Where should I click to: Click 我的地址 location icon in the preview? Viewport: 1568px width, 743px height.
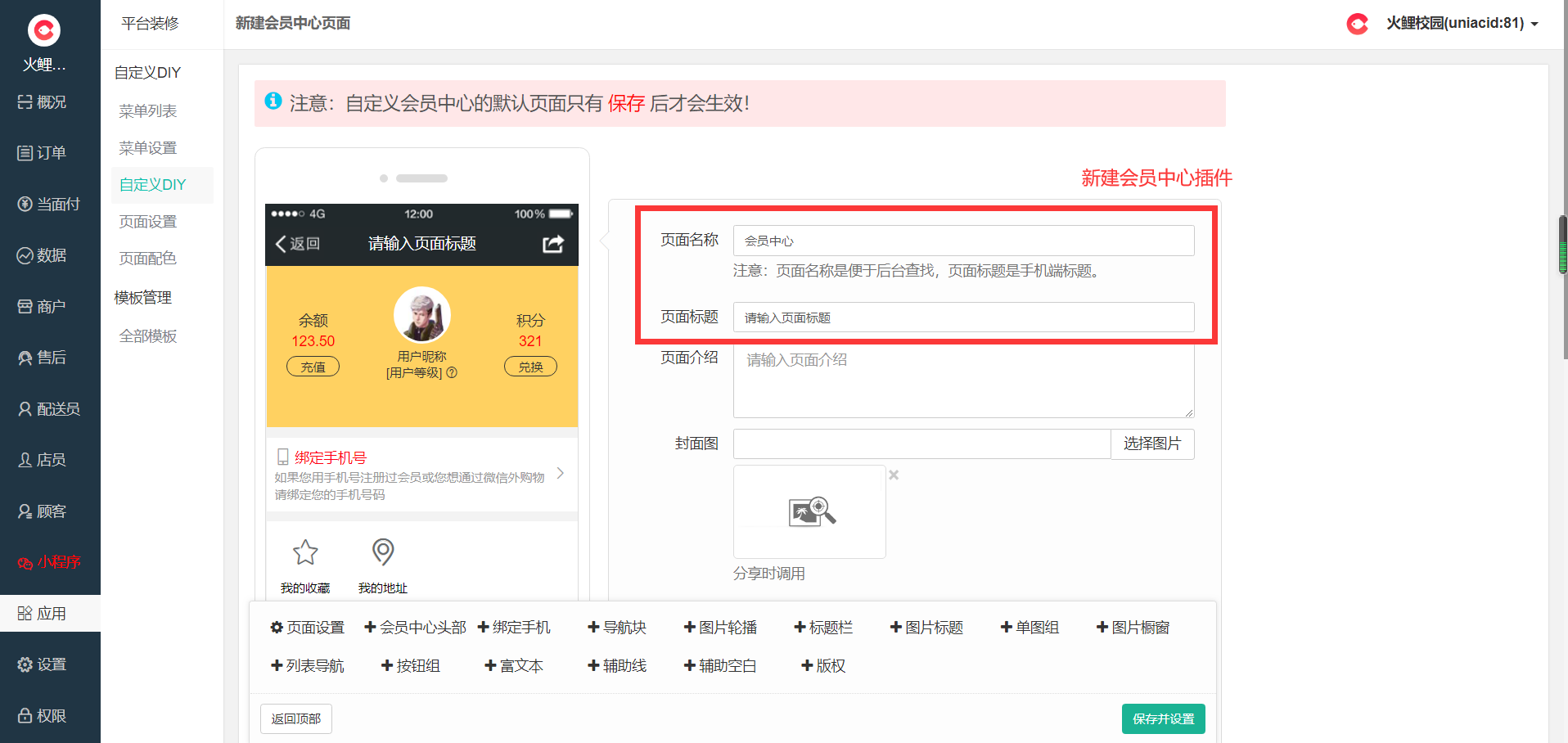pyautogui.click(x=383, y=552)
